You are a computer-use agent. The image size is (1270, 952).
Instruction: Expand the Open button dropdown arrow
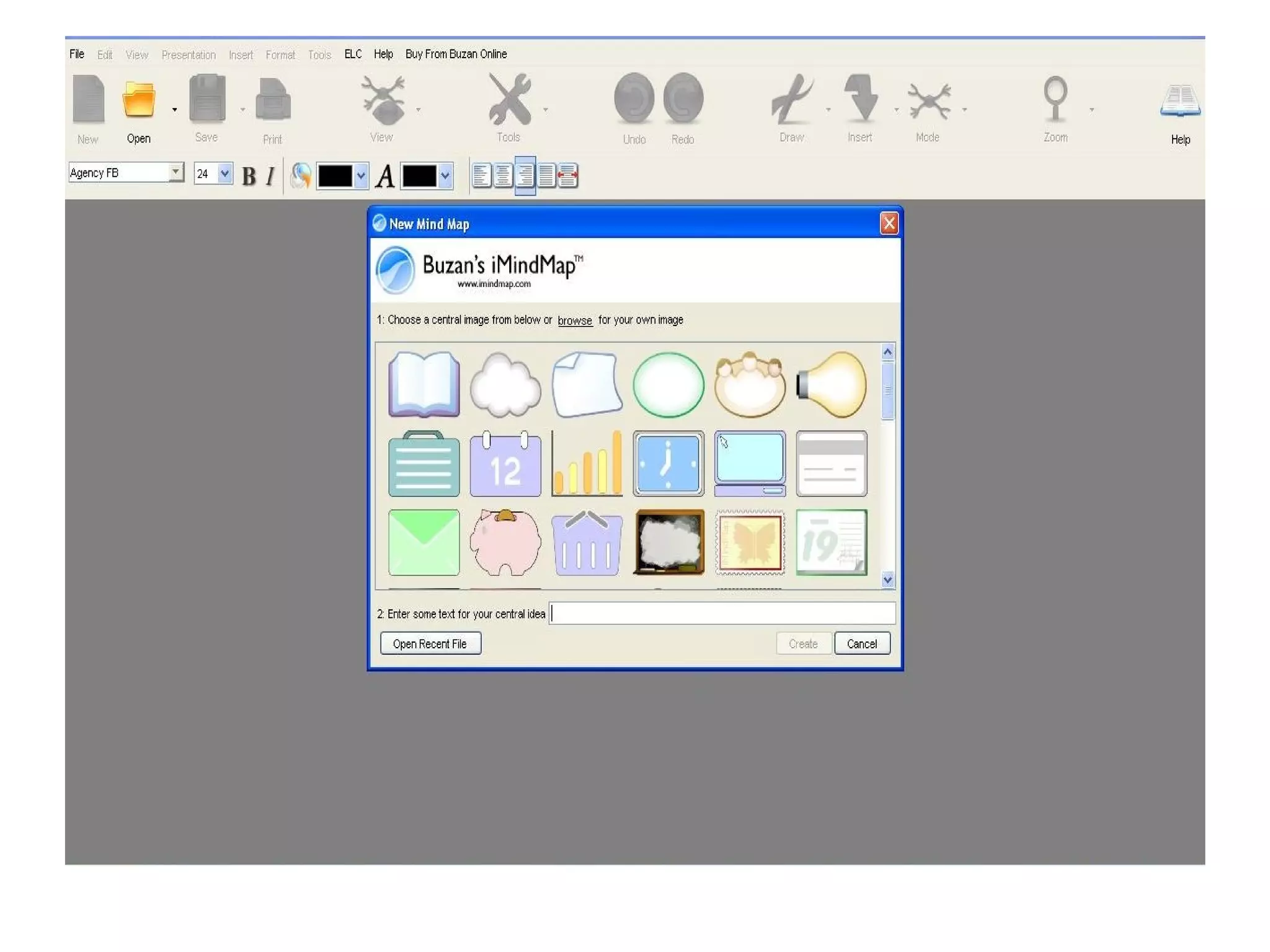pyautogui.click(x=175, y=110)
